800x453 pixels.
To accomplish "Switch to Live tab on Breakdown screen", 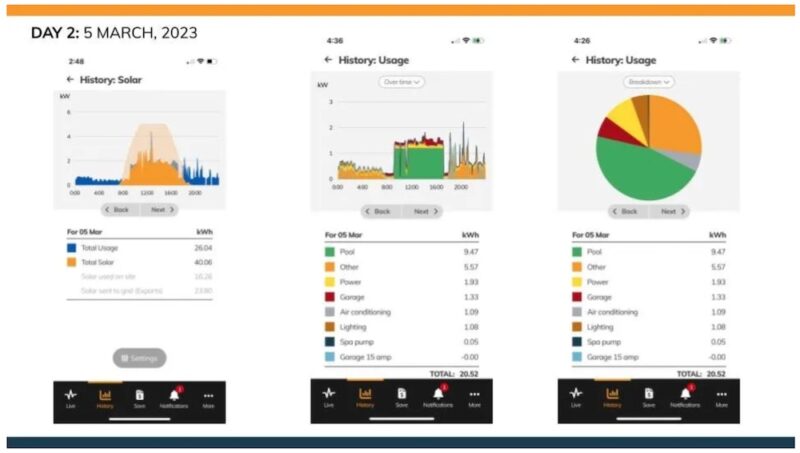I will [576, 397].
